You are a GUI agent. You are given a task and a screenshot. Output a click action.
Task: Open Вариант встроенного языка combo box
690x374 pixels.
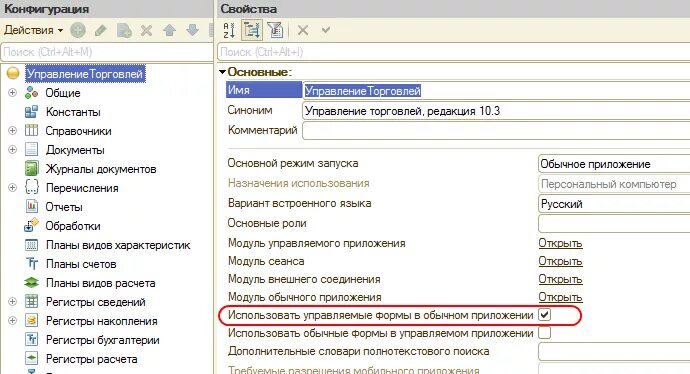click(614, 204)
